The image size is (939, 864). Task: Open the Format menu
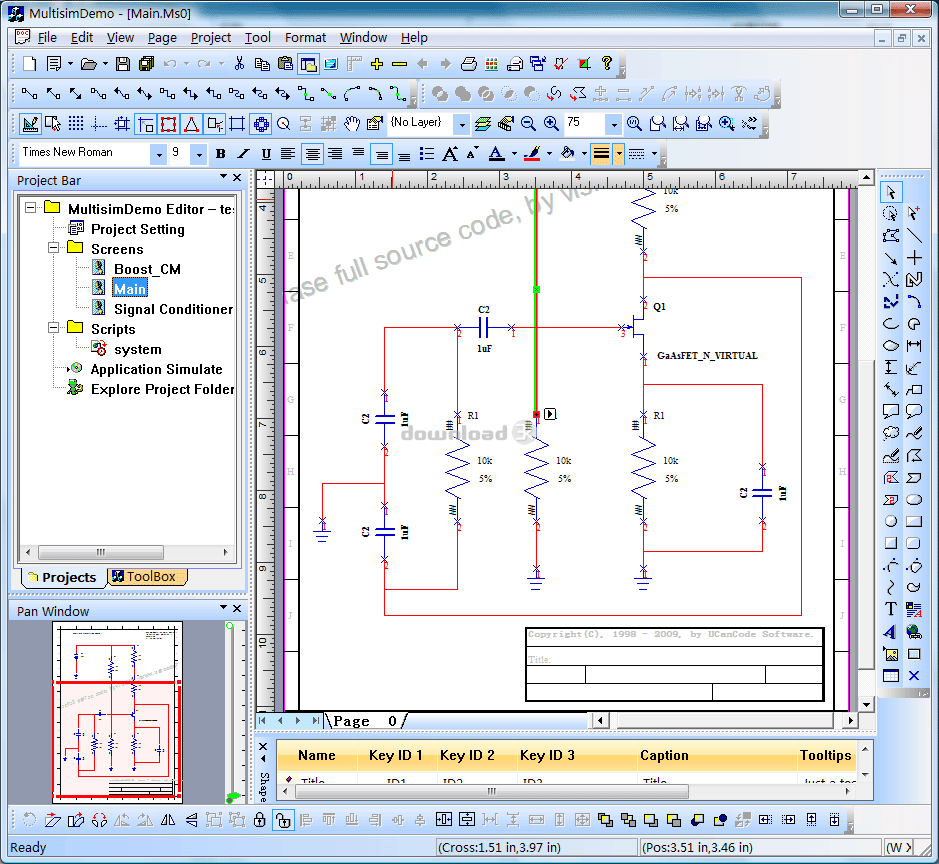tap(305, 38)
